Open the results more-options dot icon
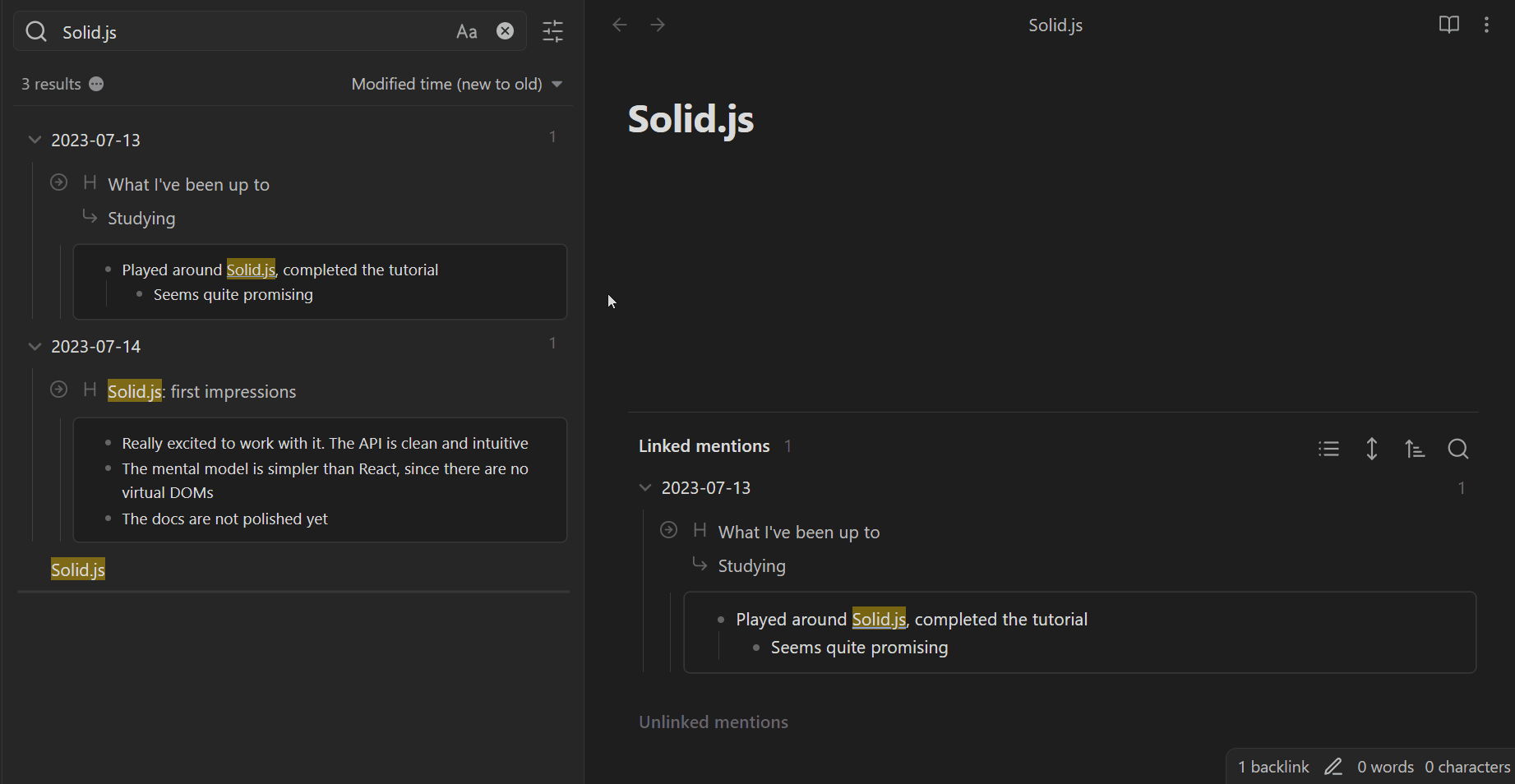This screenshot has height=784, width=1515. tap(96, 84)
